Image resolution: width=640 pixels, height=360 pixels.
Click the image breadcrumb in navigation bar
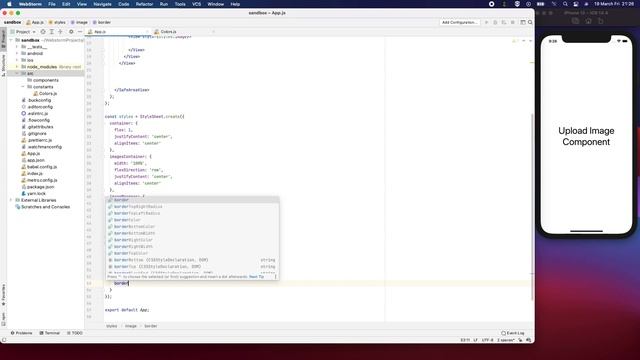tap(79, 22)
